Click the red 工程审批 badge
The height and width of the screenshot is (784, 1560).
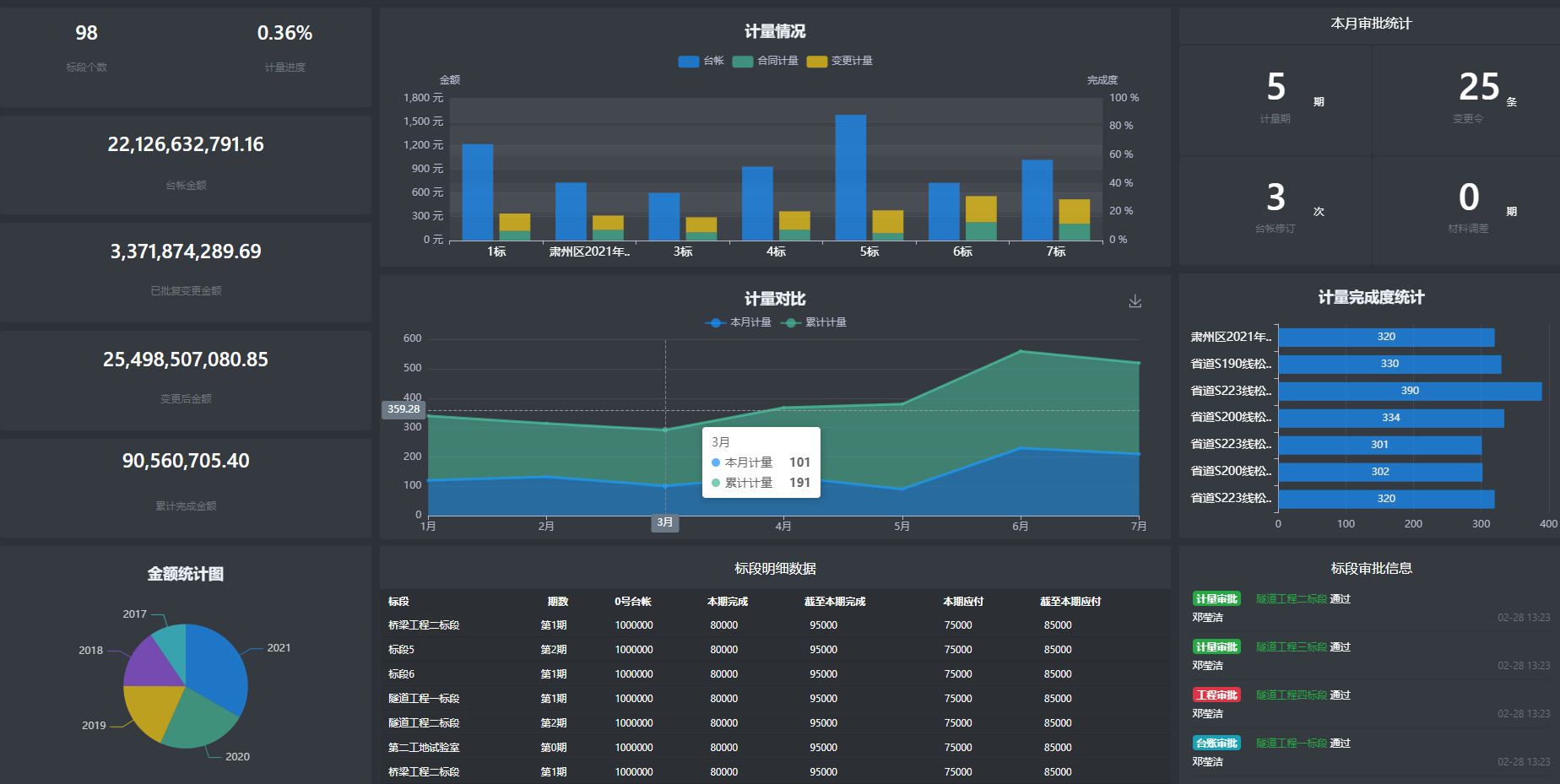1216,695
